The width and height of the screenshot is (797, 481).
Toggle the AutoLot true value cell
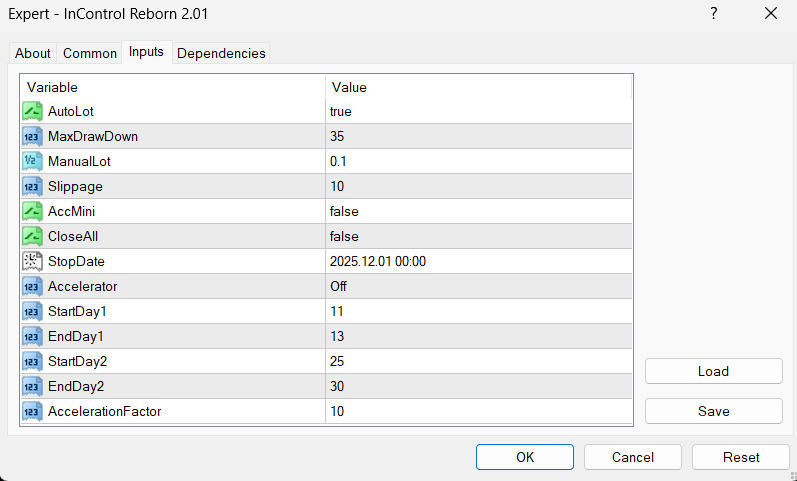(x=479, y=112)
